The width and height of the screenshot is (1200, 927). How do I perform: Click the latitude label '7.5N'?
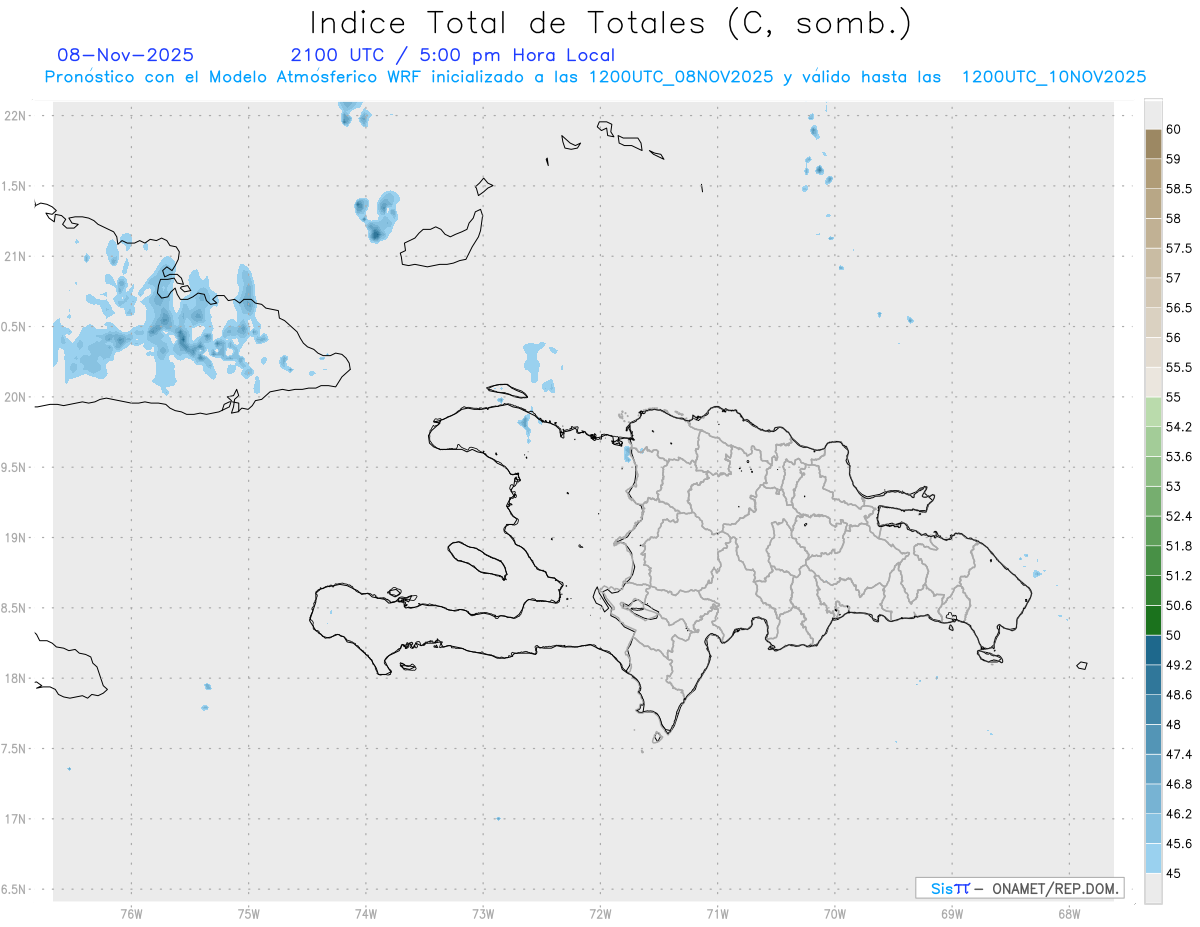(x=13, y=749)
